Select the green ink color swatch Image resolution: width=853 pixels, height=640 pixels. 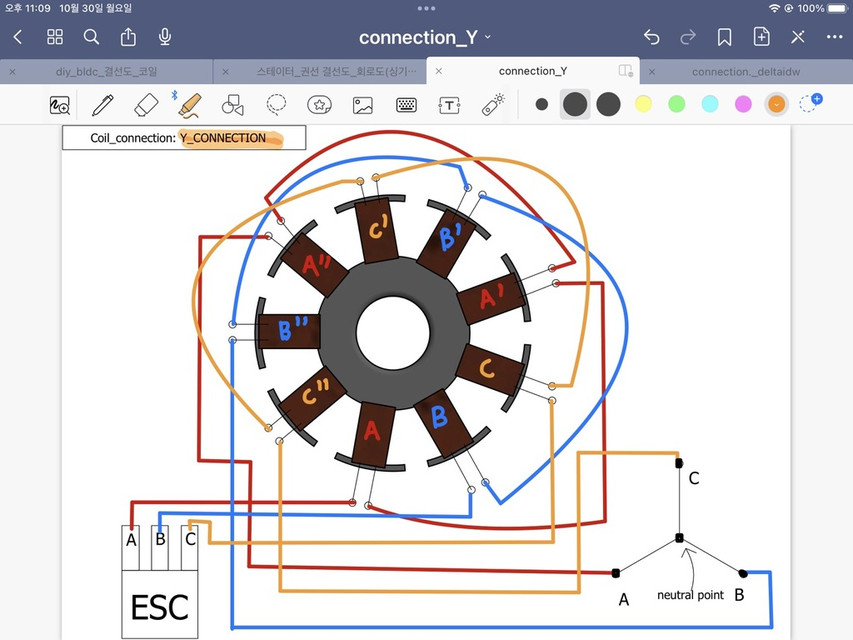[x=677, y=103]
